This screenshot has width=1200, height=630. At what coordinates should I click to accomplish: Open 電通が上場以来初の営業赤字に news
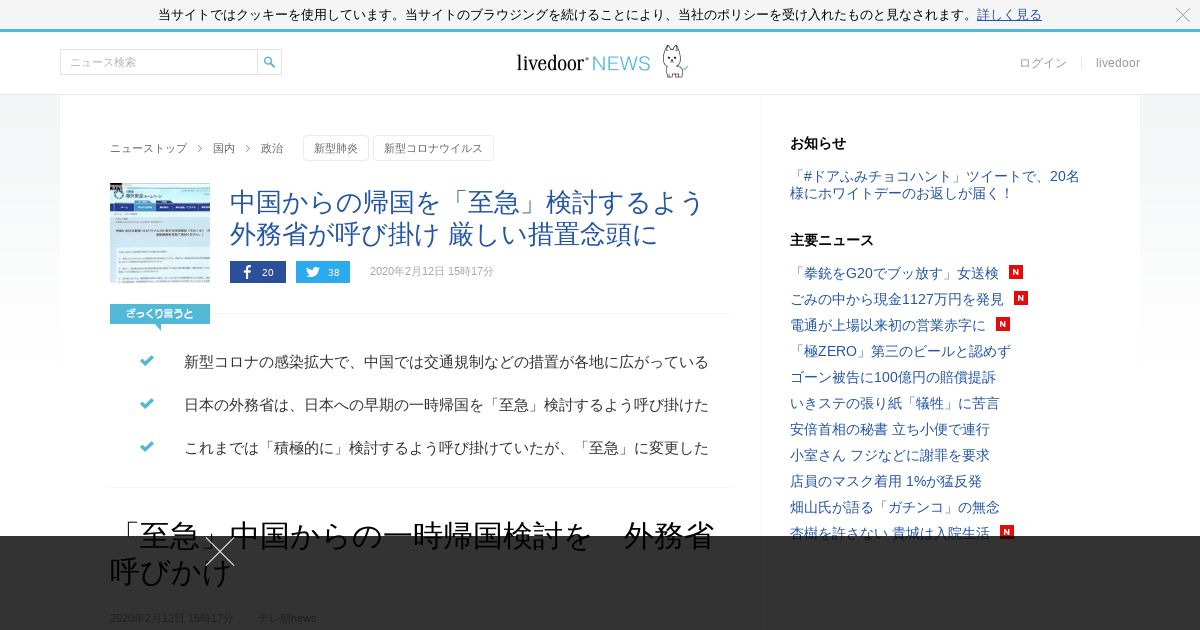(888, 325)
